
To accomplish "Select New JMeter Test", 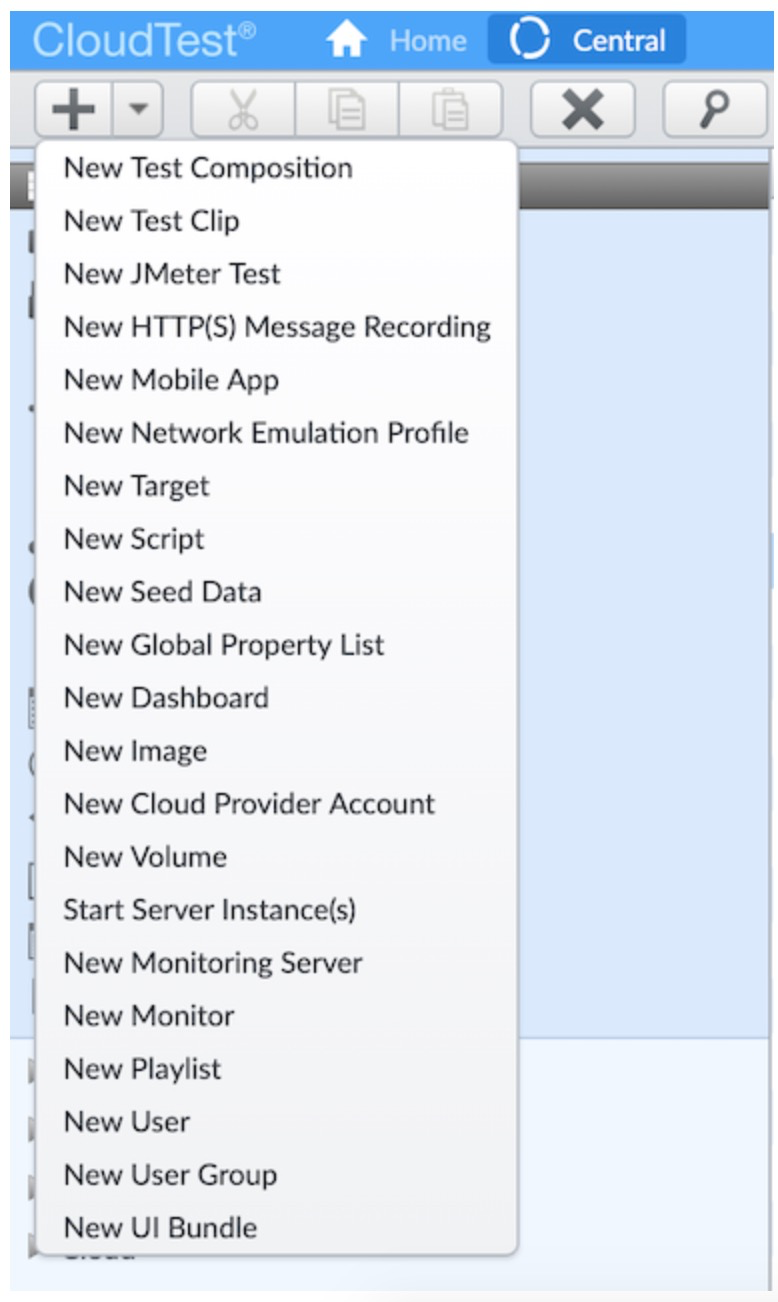I will pyautogui.click(x=172, y=274).
